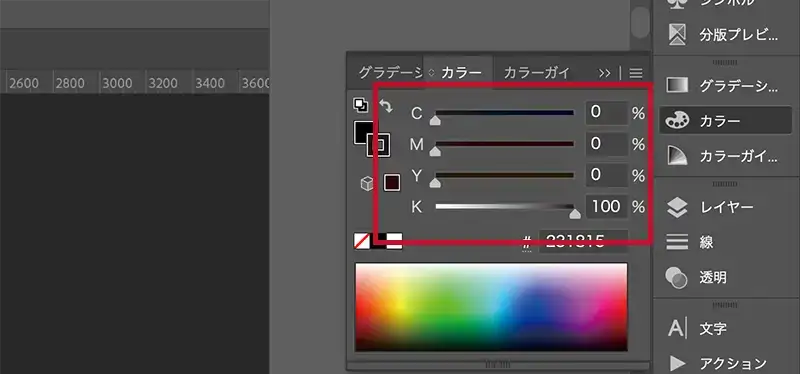This screenshot has height=374, width=800.
Task: Expand hidden panel tabs with double chevron
Action: pyautogui.click(x=605, y=73)
